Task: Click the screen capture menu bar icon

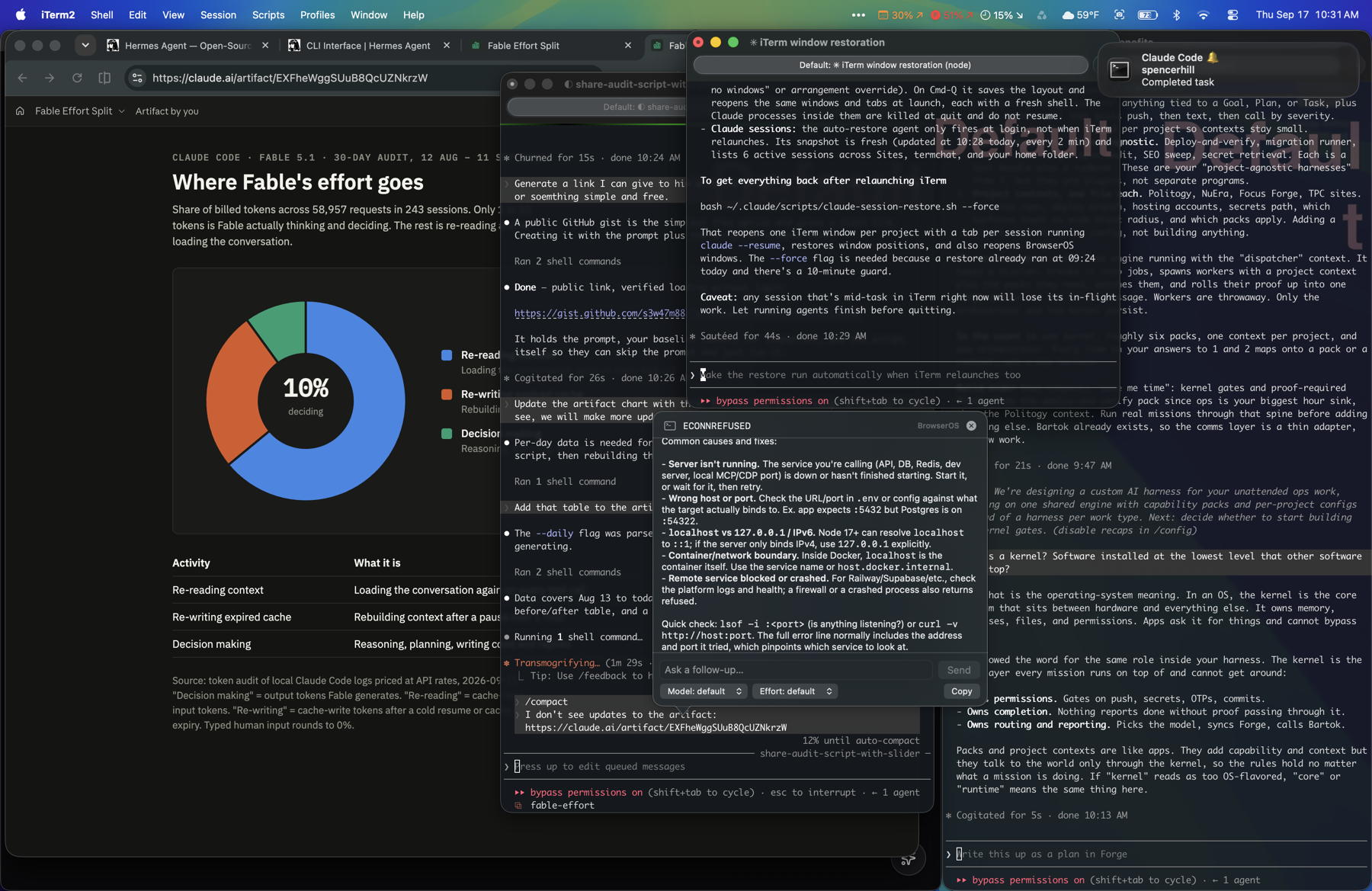Action: [1119, 14]
